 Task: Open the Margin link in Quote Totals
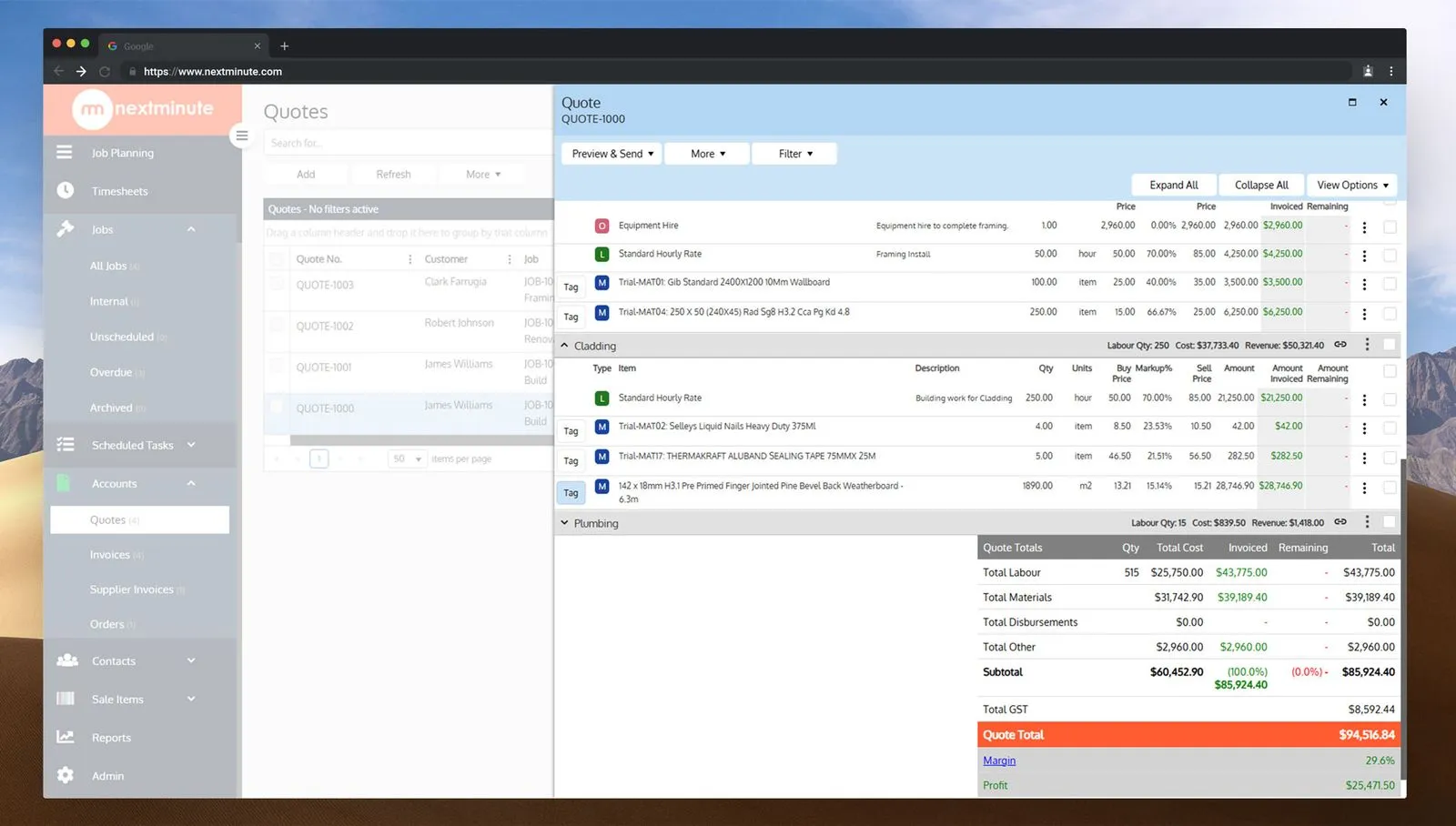click(998, 761)
